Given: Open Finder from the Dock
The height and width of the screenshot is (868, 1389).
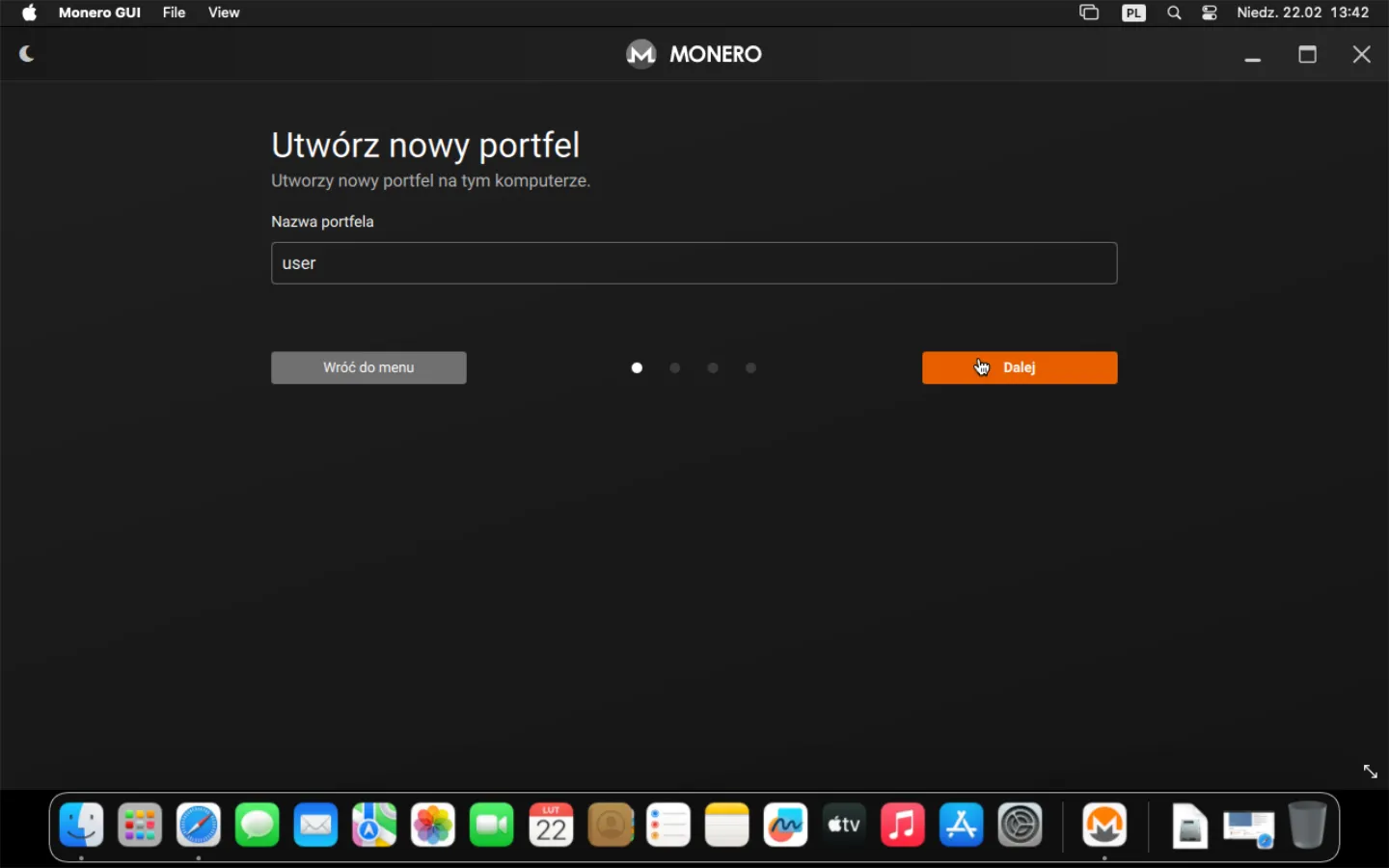Looking at the screenshot, I should coord(82,826).
